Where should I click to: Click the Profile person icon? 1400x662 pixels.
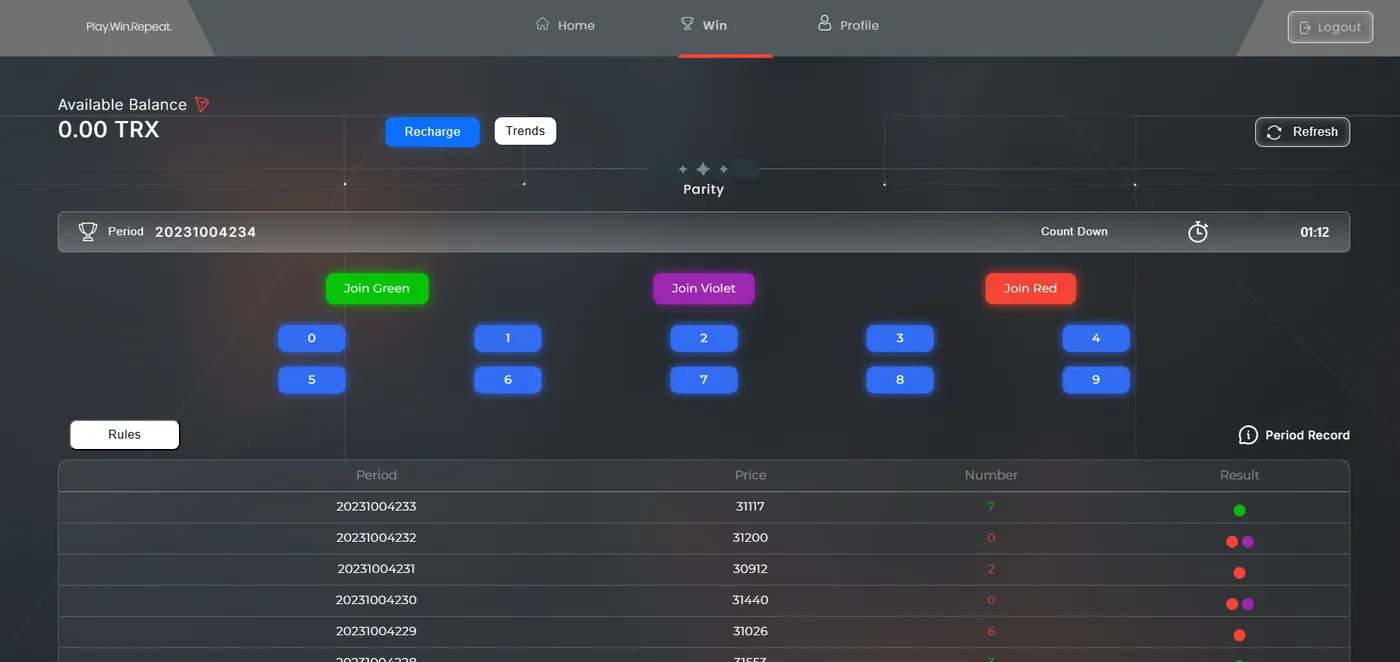click(x=825, y=23)
